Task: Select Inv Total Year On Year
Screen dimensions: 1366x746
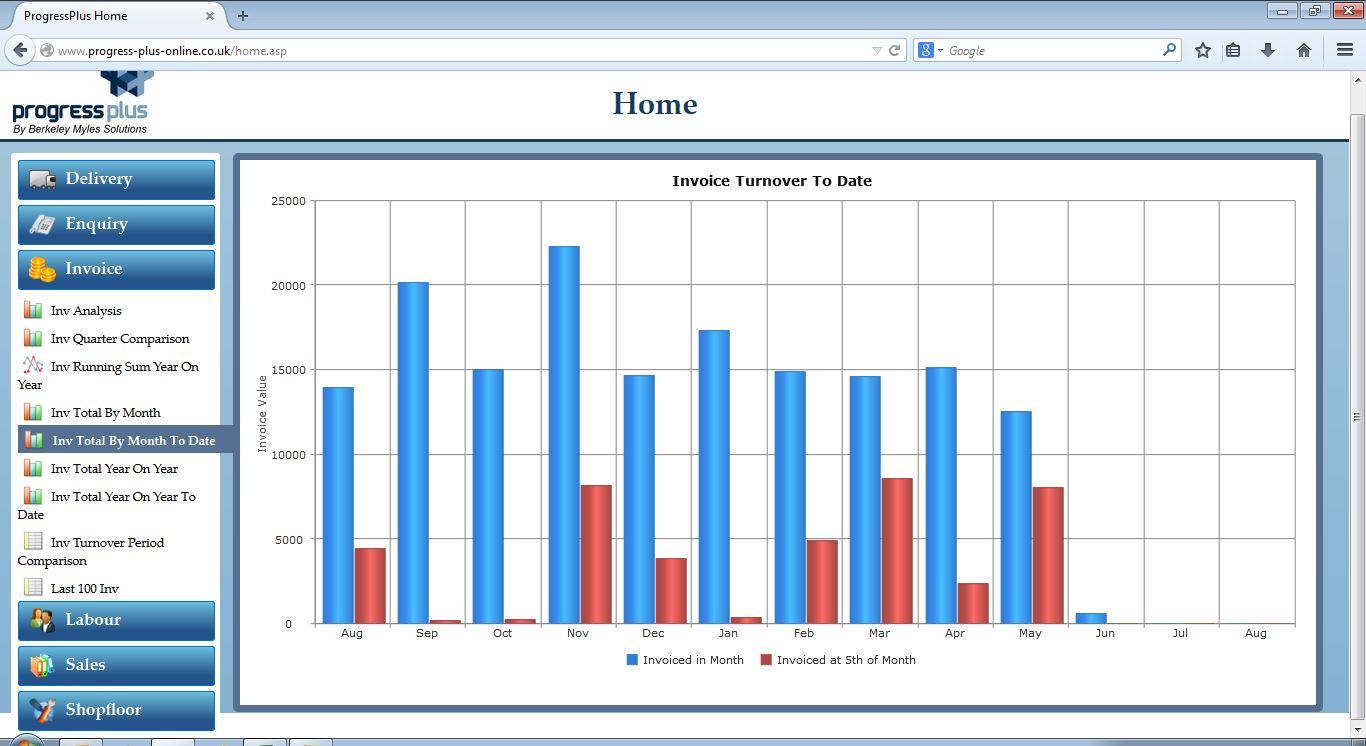Action: 114,469
